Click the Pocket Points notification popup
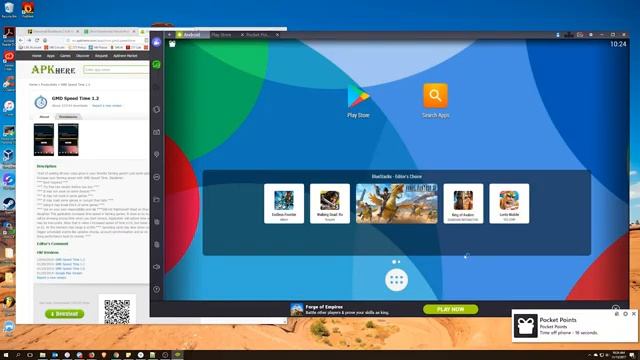This screenshot has width=640, height=360. click(575, 326)
